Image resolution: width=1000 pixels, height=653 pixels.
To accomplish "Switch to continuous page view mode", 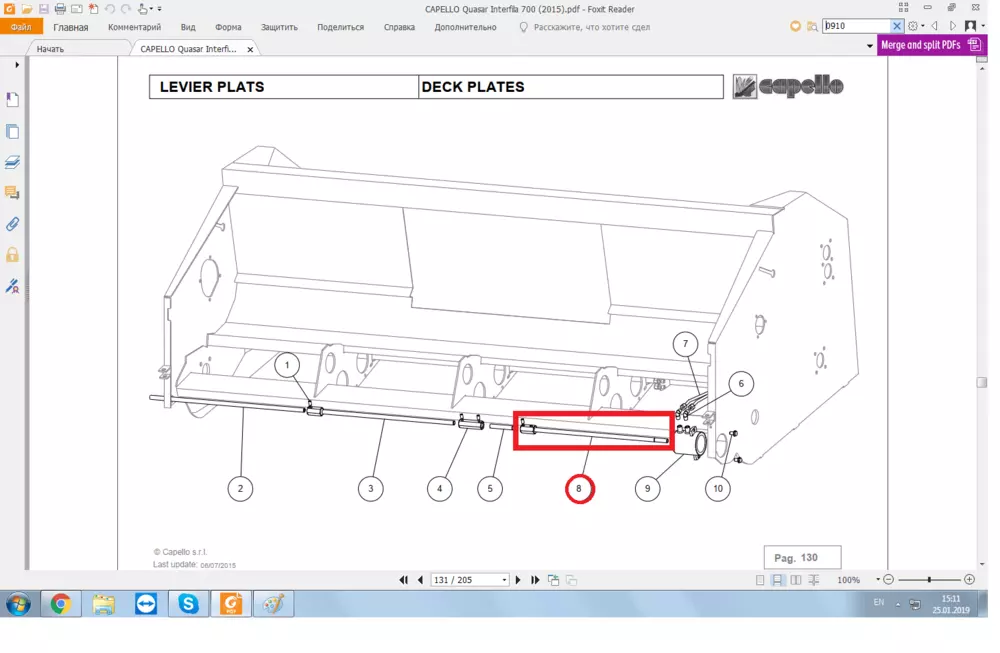I will (778, 580).
